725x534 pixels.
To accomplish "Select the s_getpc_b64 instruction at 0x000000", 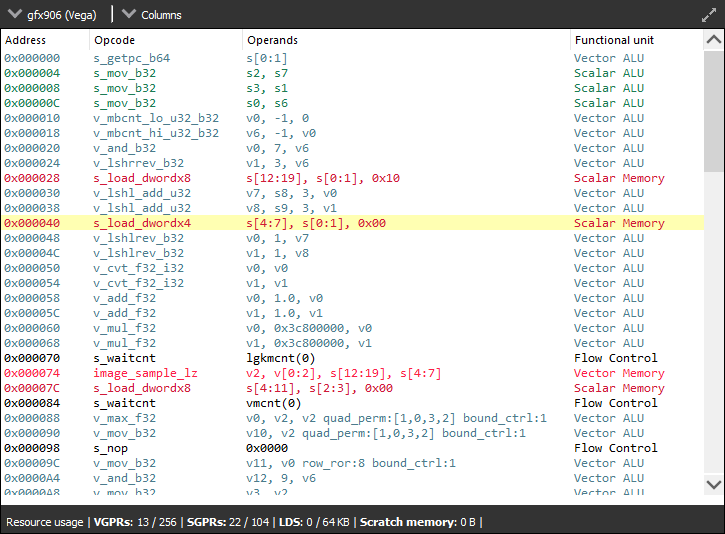I will [131, 58].
